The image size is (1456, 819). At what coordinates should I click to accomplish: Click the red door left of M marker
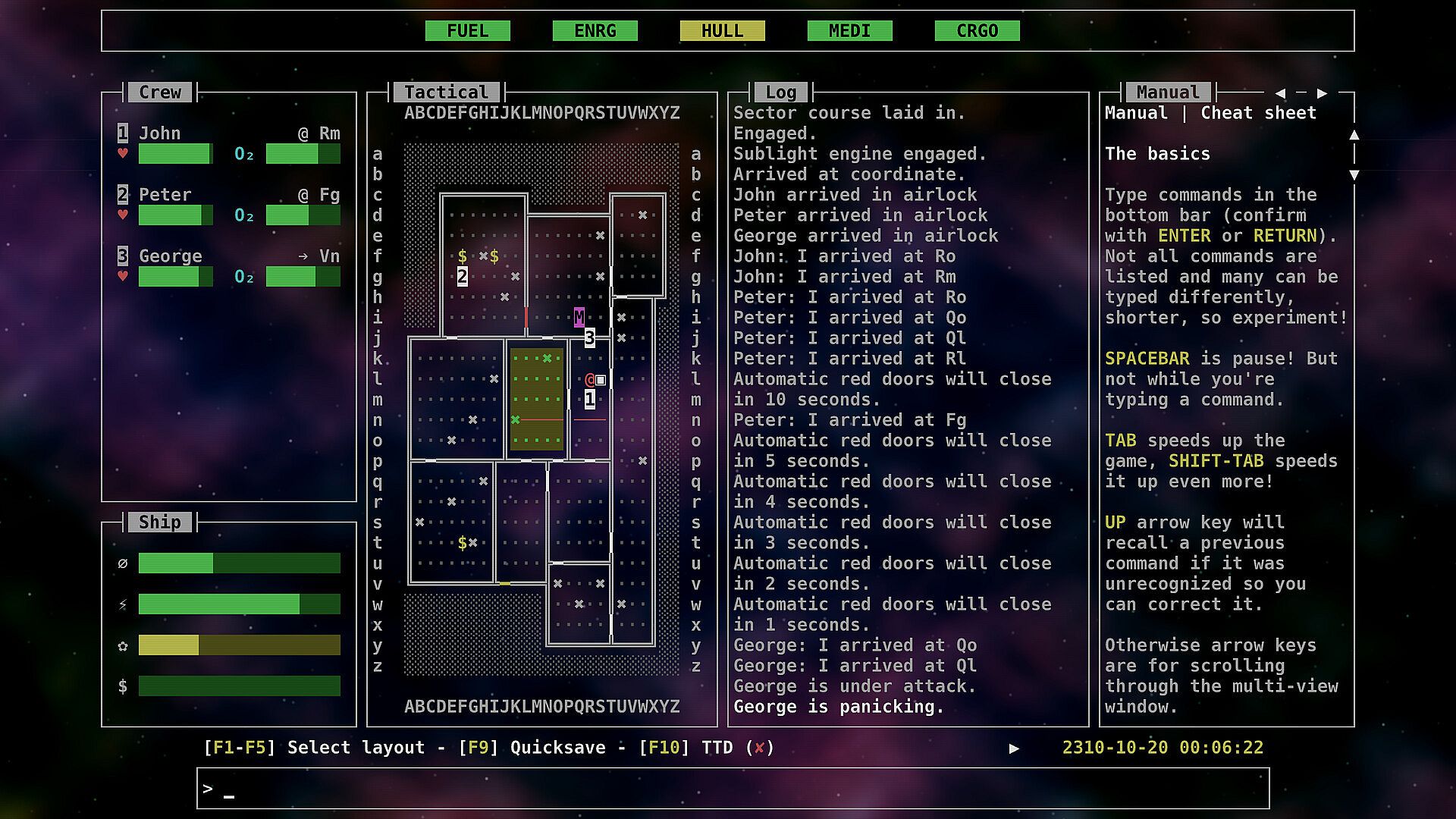526,317
